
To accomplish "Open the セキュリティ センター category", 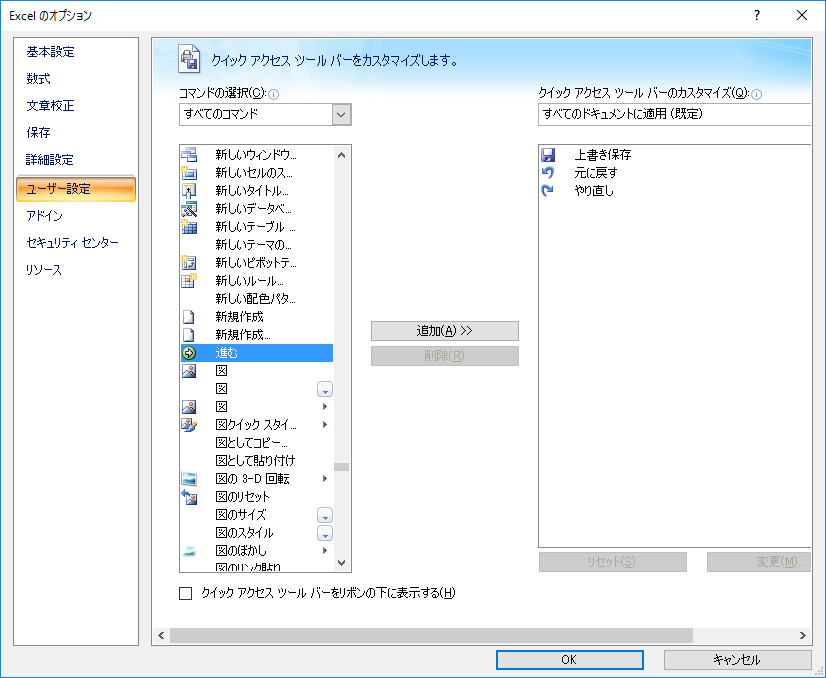I will tap(73, 242).
